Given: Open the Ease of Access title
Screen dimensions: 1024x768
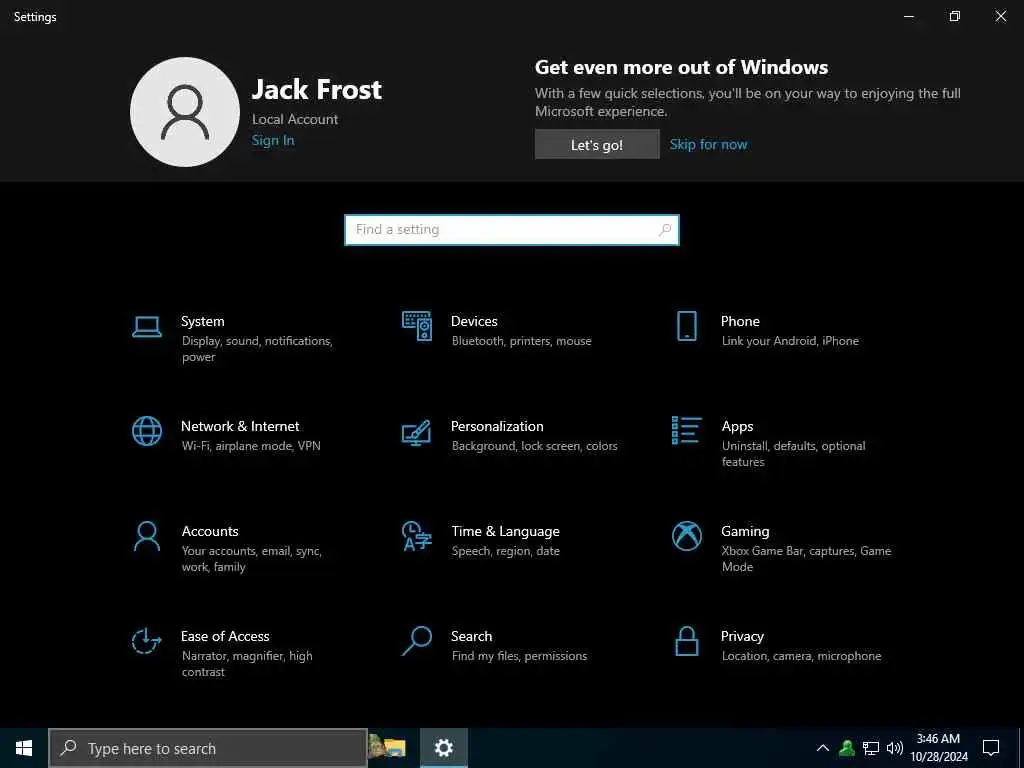Looking at the screenshot, I should 225,636.
